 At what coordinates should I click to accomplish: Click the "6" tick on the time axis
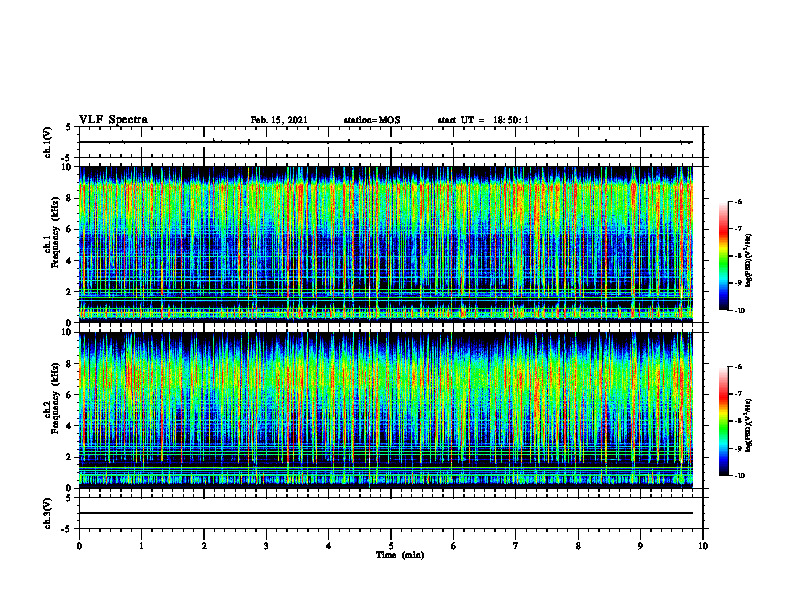point(454,546)
